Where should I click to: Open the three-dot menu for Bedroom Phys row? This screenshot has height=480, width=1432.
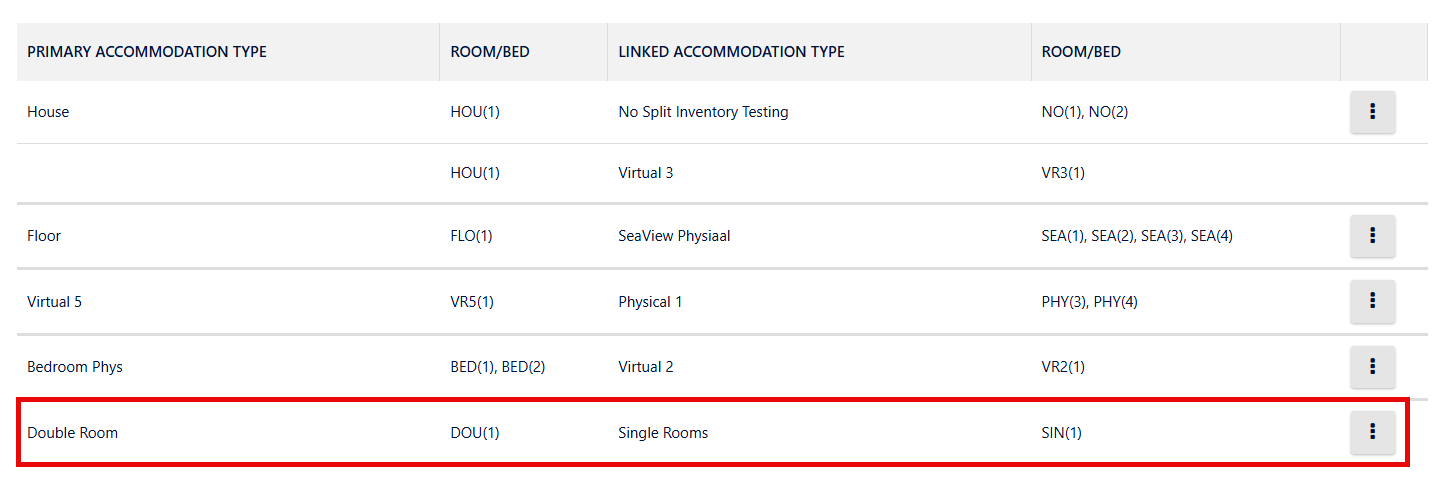1372,366
